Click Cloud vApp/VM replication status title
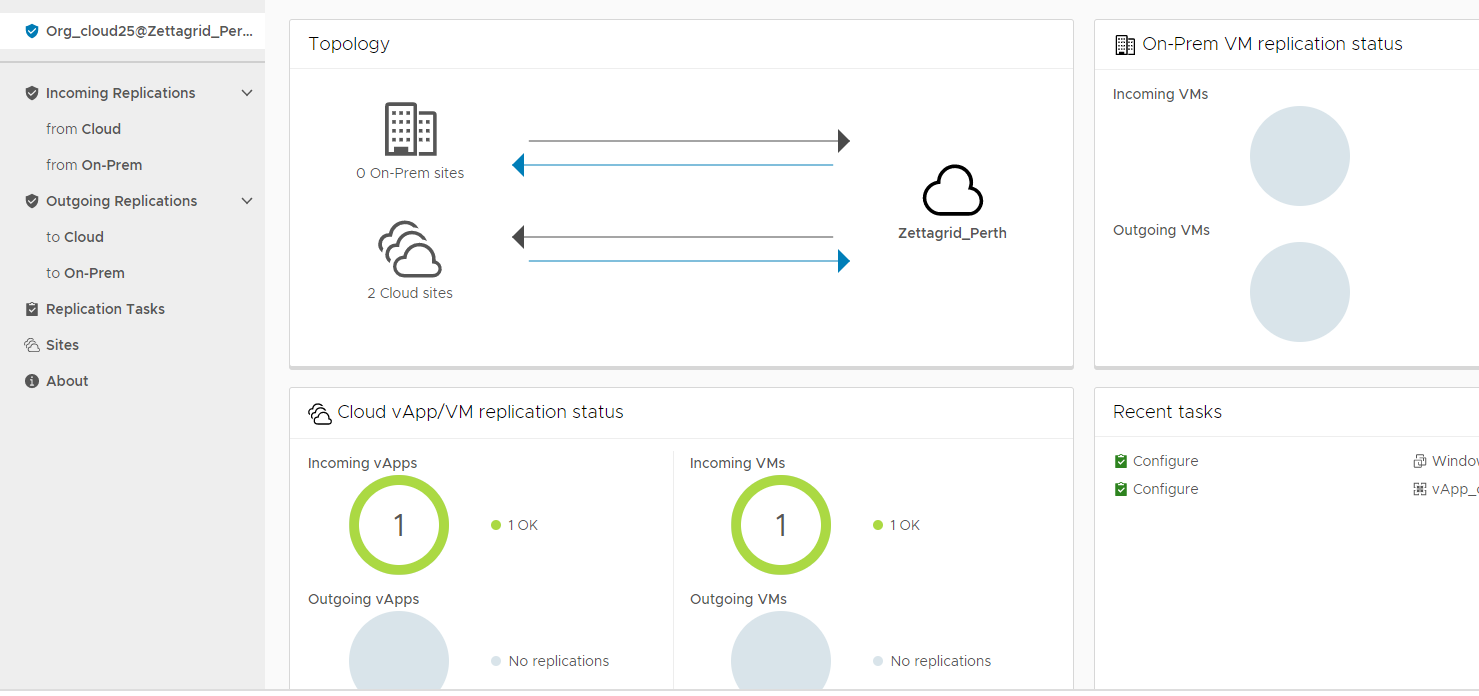 point(480,412)
